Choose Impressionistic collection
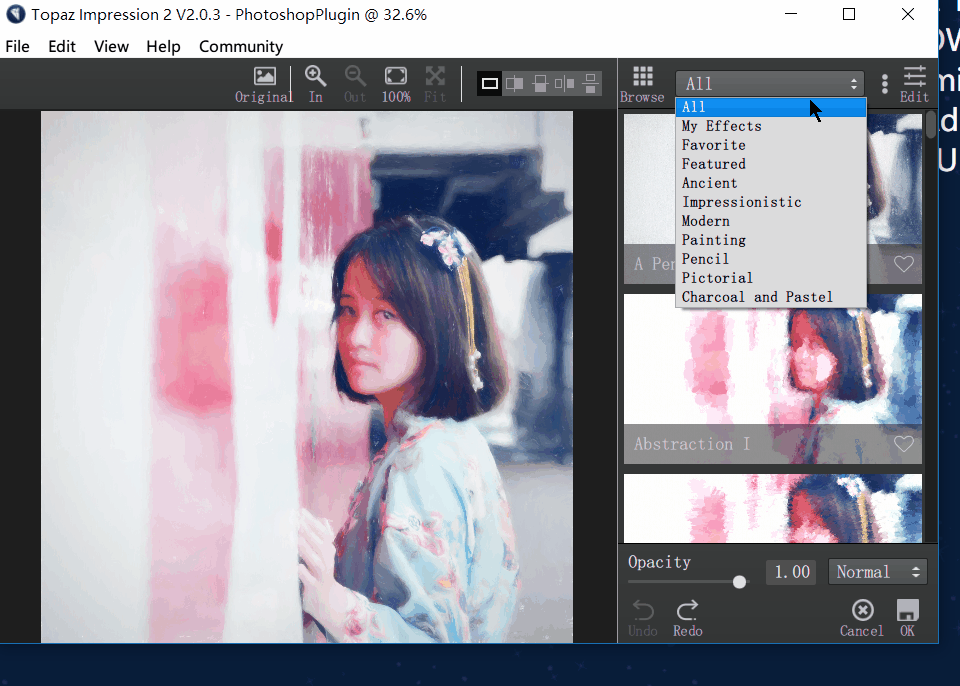The image size is (960, 686). coord(771,202)
